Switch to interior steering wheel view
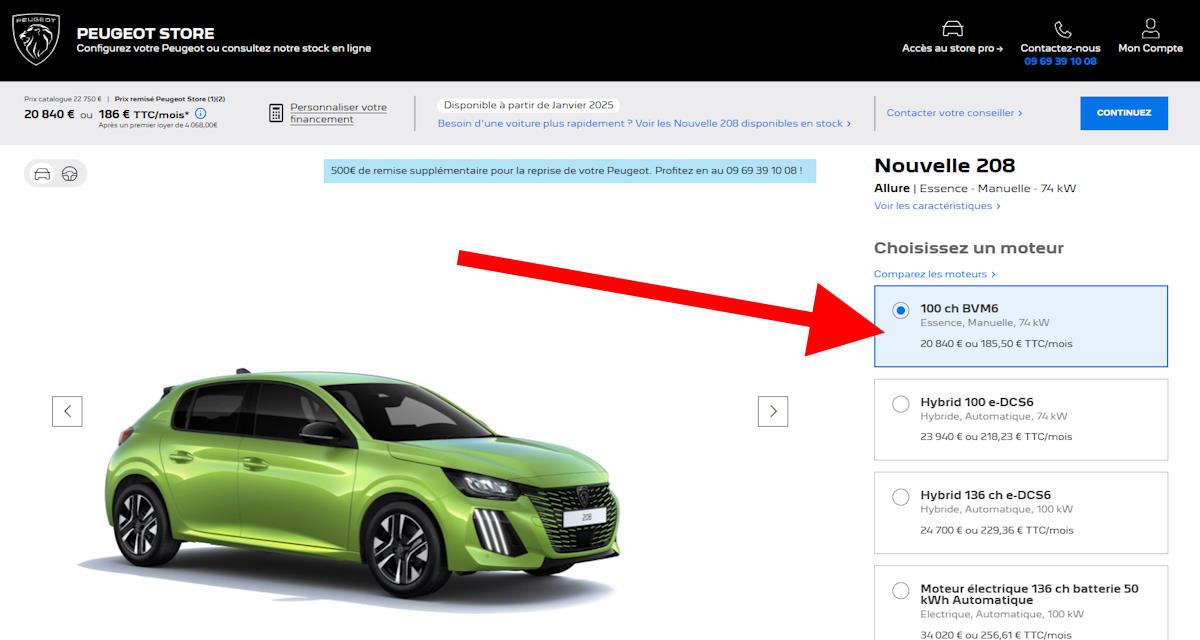Screen dimensions: 1200x640 (70, 174)
